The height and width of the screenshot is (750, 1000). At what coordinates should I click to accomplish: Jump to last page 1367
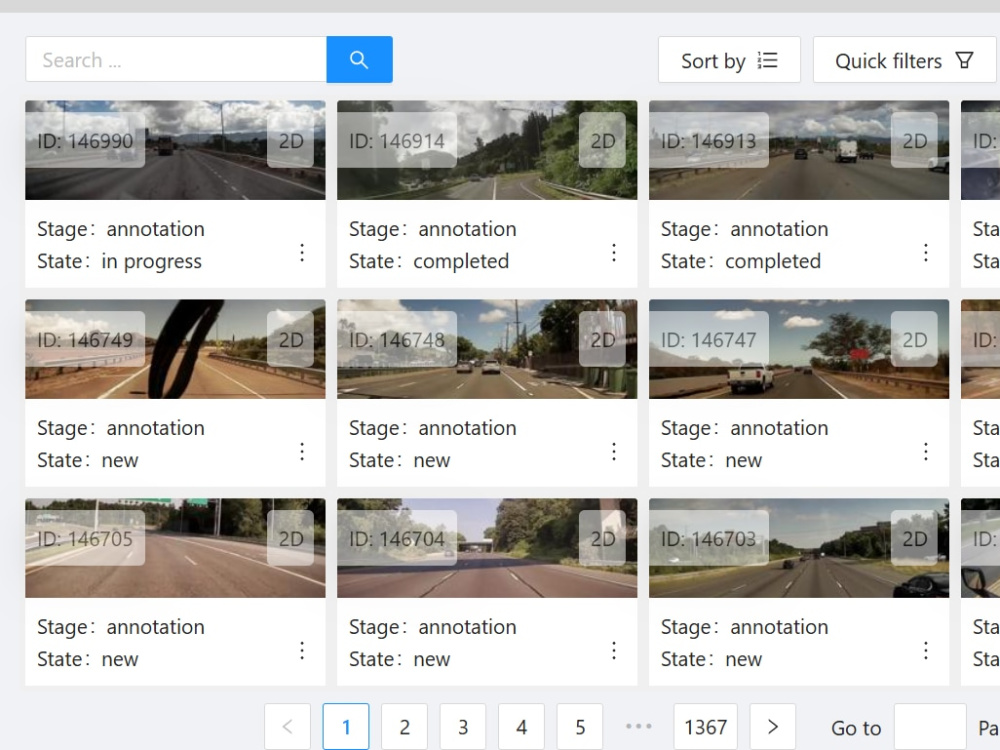click(705, 726)
